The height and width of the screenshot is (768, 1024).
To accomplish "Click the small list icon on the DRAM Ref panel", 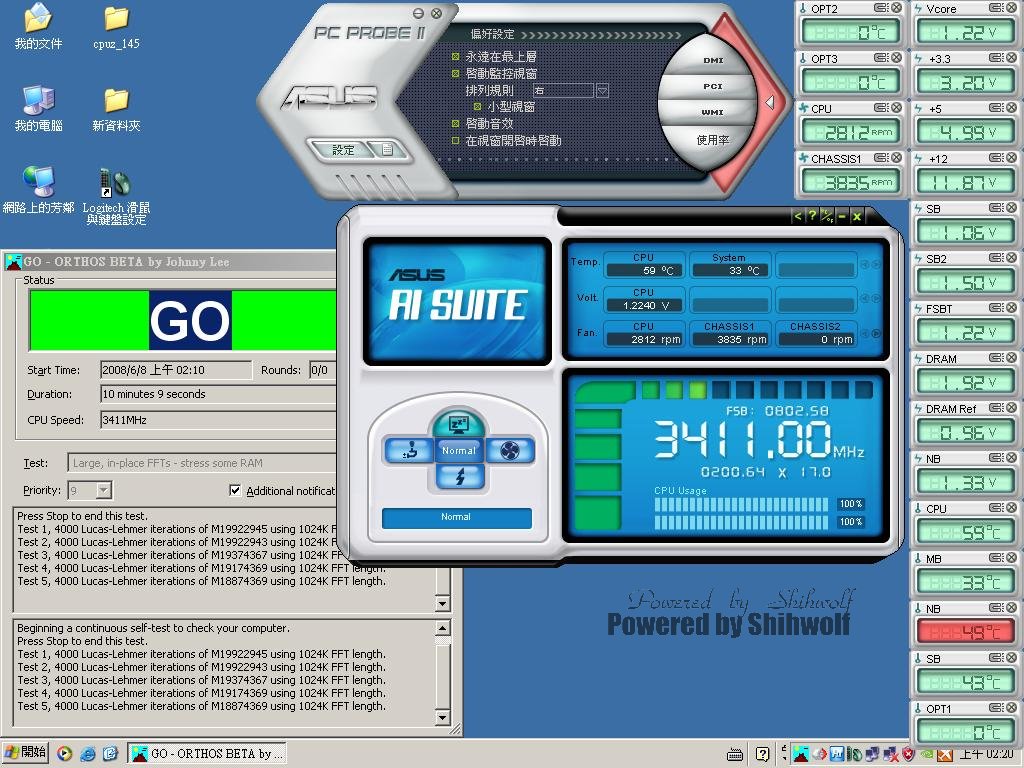I will [x=997, y=408].
